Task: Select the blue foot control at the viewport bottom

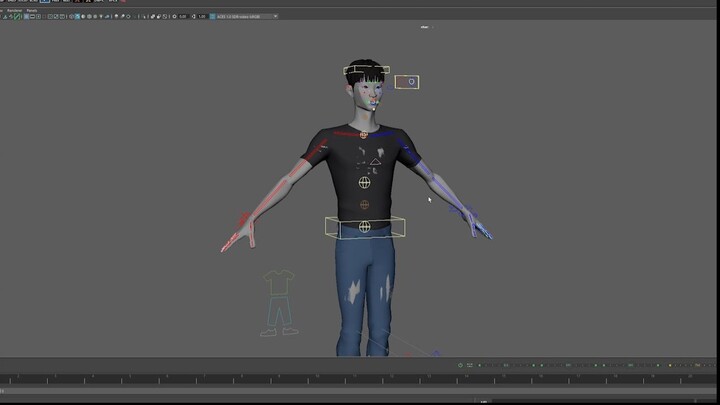Action: [x=436, y=353]
